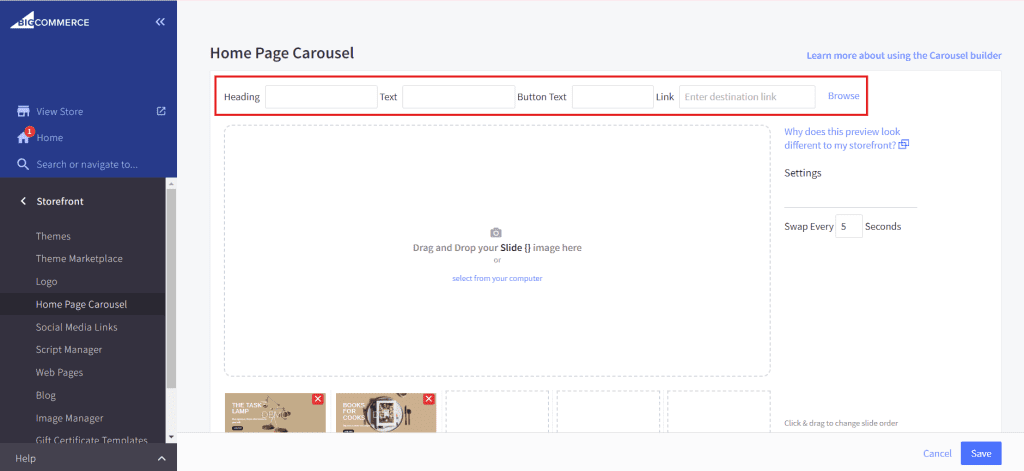Go to Home in the sidebar

coord(50,138)
